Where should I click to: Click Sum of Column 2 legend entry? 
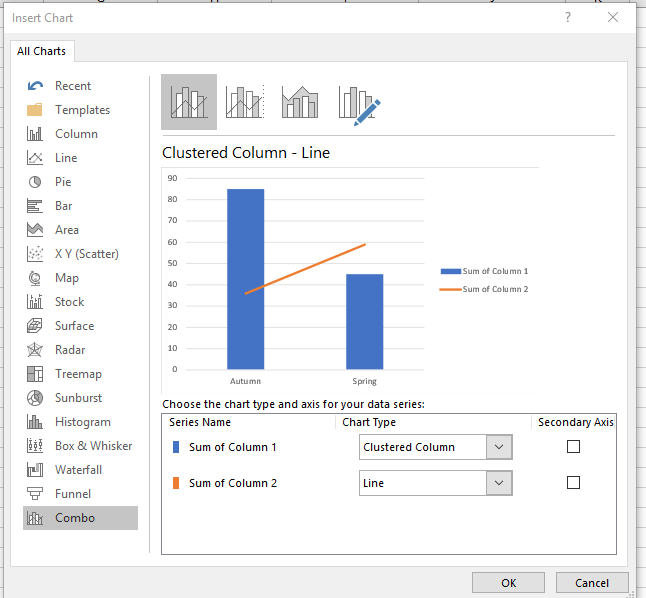click(484, 289)
